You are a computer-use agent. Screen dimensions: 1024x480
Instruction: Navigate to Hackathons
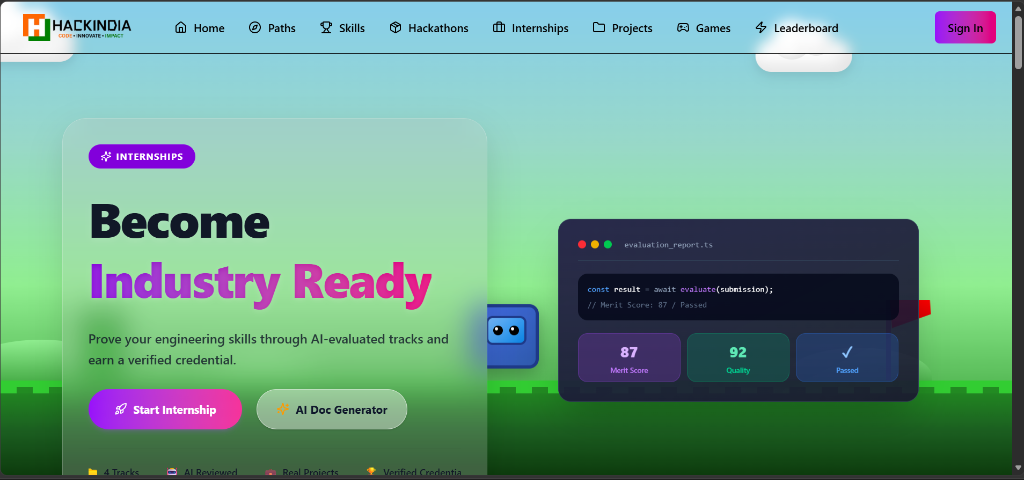point(428,28)
